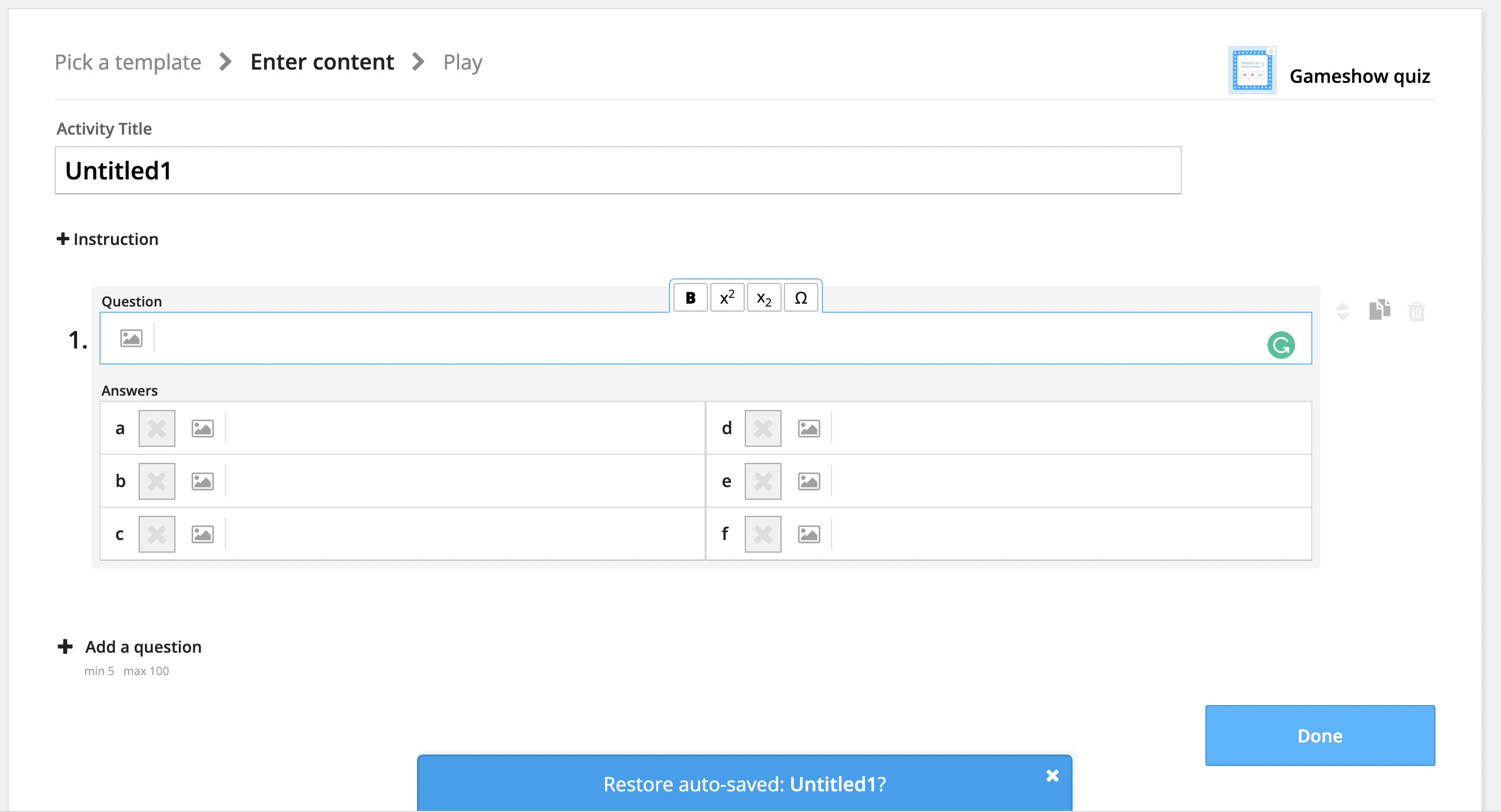Click the correct answer toggle for option b
Viewport: 1501px width, 812px height.
(156, 481)
